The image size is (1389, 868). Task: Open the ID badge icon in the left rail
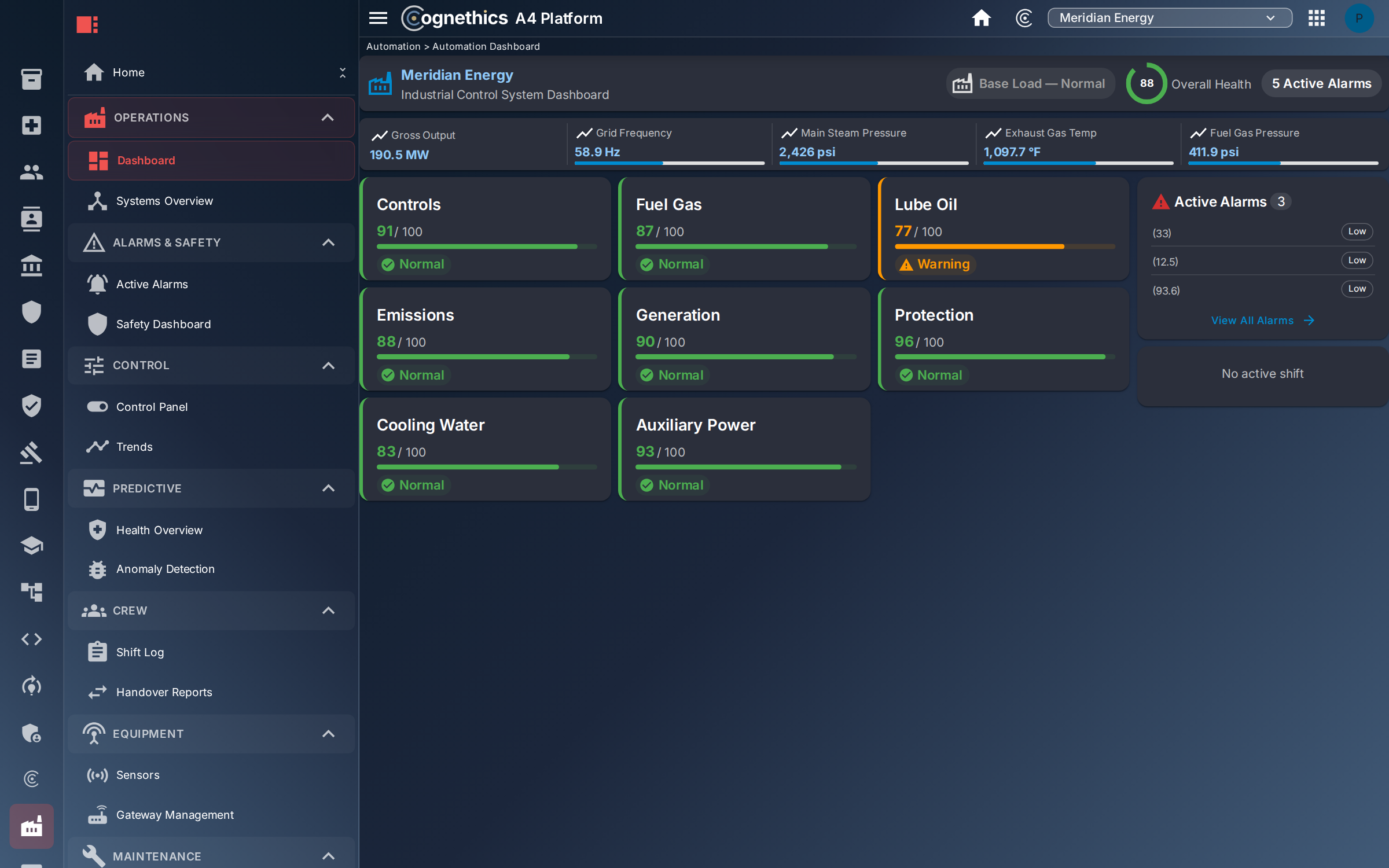(x=31, y=219)
